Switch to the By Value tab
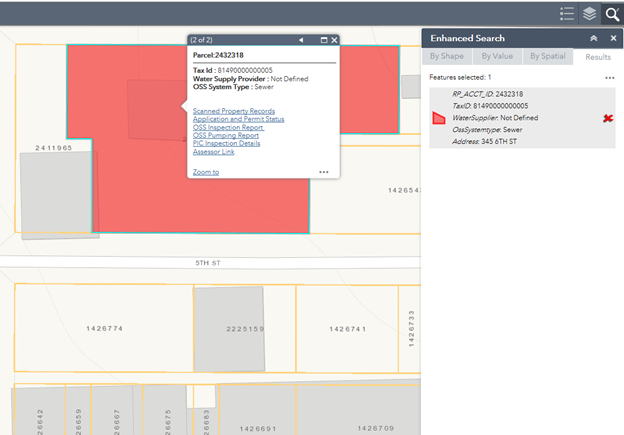The image size is (624, 435). 497,56
